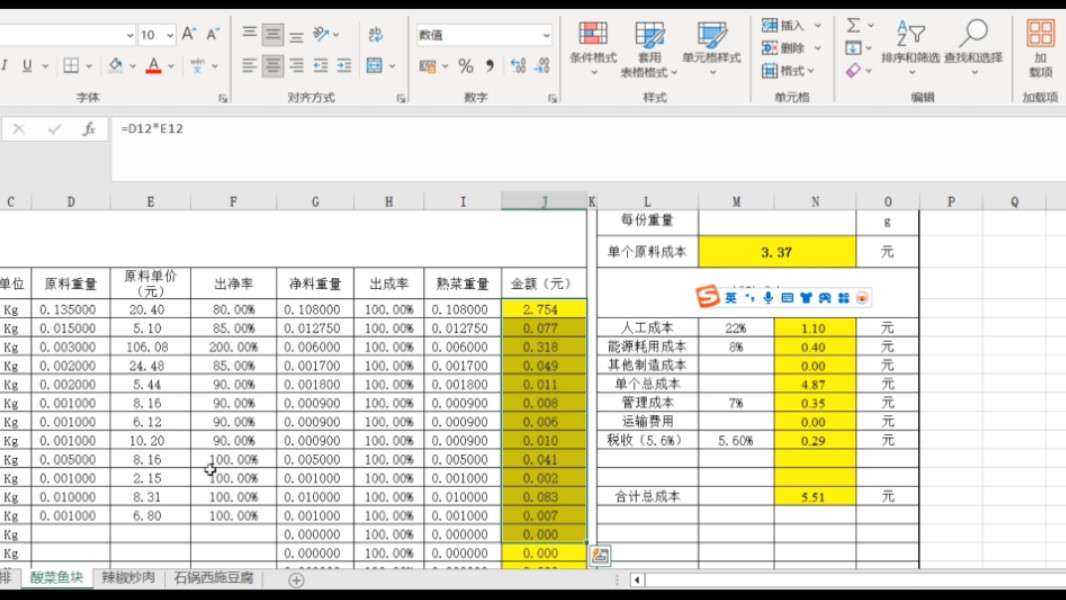Open 格式 cell format menu
The width and height of the screenshot is (1066, 600).
pyautogui.click(x=789, y=70)
